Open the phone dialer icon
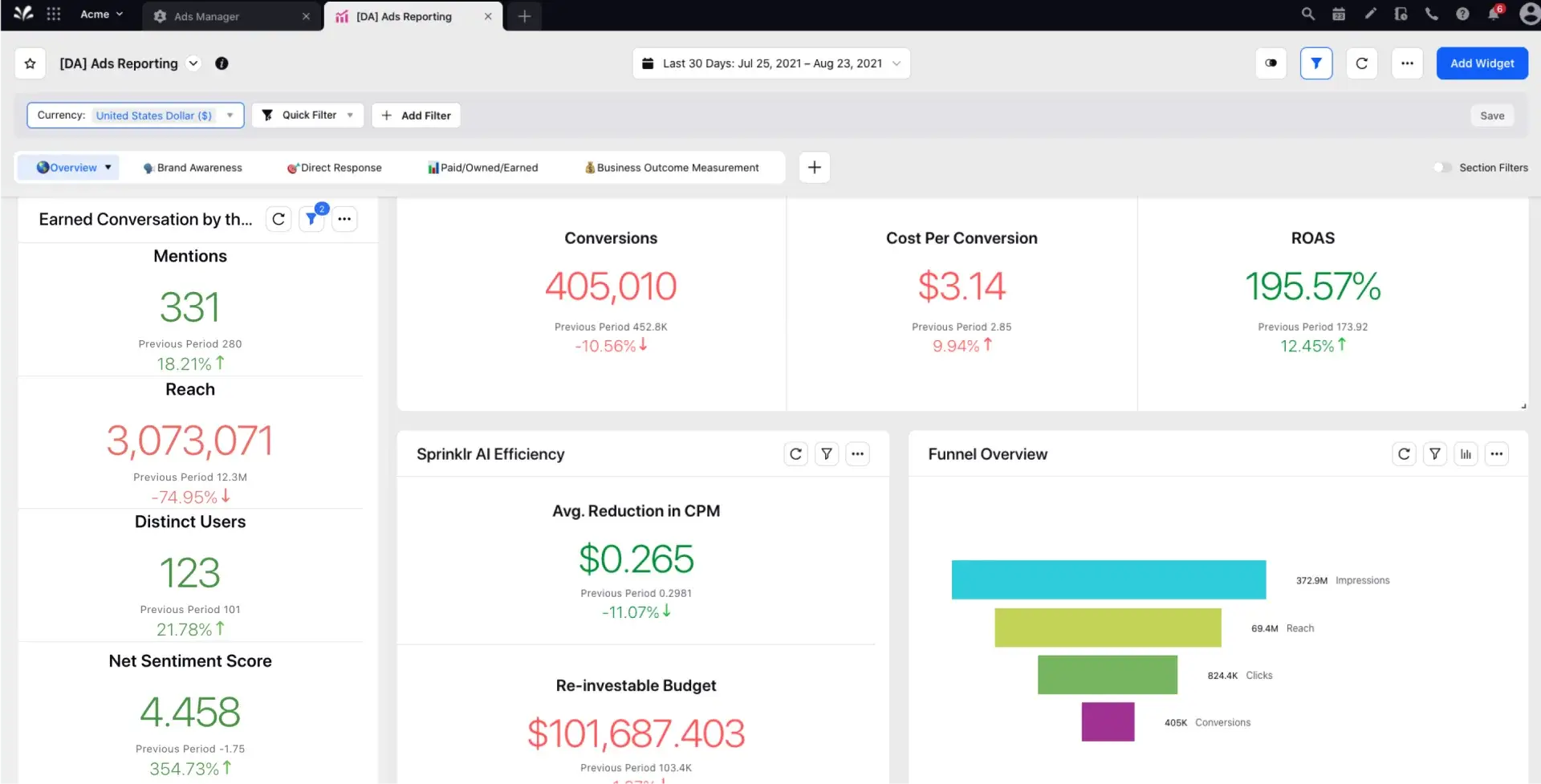The image size is (1541, 784). (x=1431, y=14)
